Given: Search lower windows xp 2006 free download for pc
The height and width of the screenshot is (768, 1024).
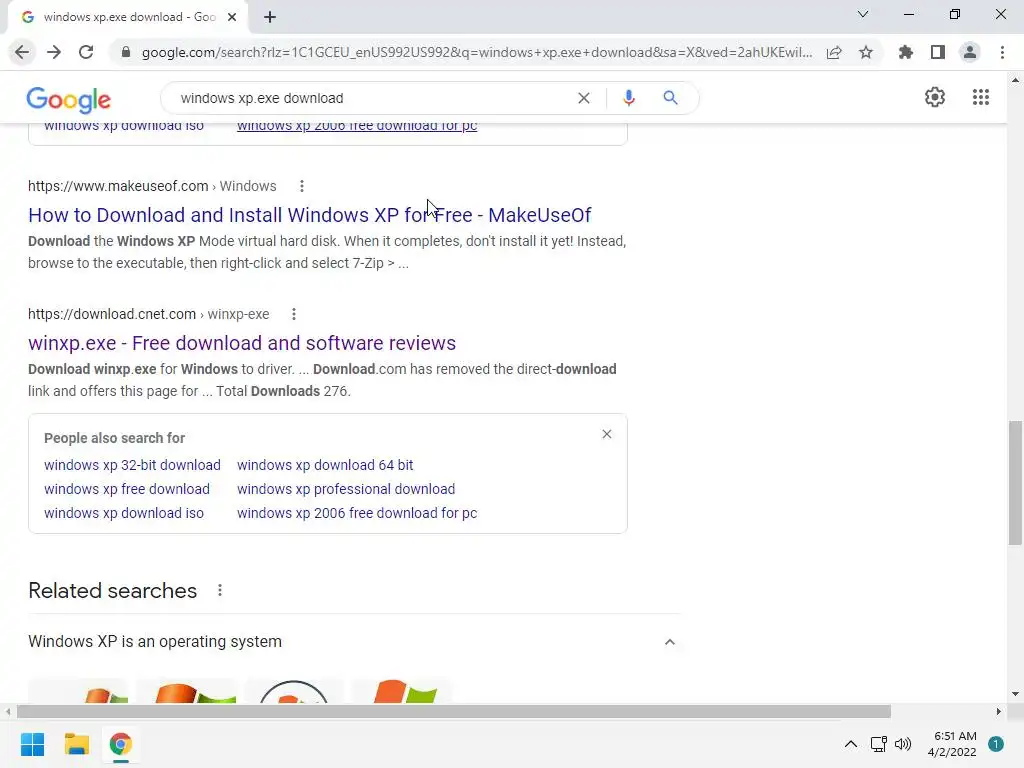Looking at the screenshot, I should tap(357, 513).
